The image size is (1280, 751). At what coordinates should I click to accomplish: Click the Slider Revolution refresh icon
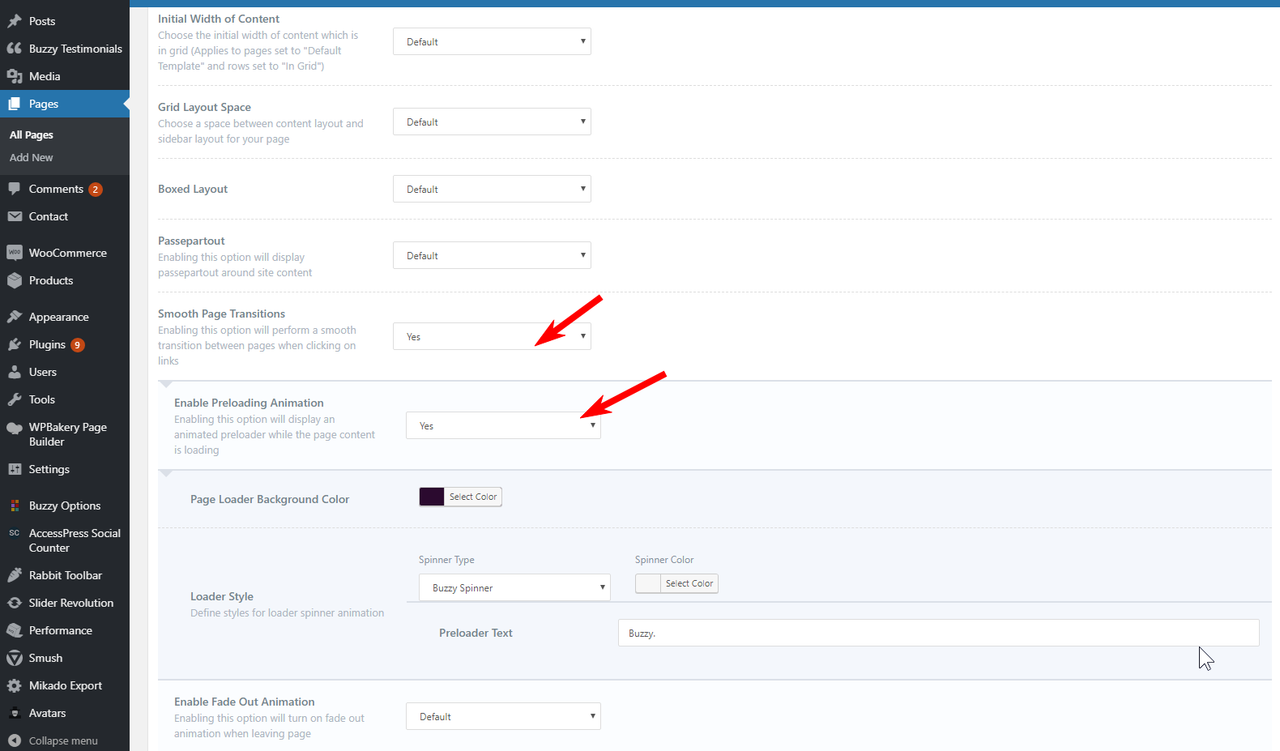click(x=14, y=603)
